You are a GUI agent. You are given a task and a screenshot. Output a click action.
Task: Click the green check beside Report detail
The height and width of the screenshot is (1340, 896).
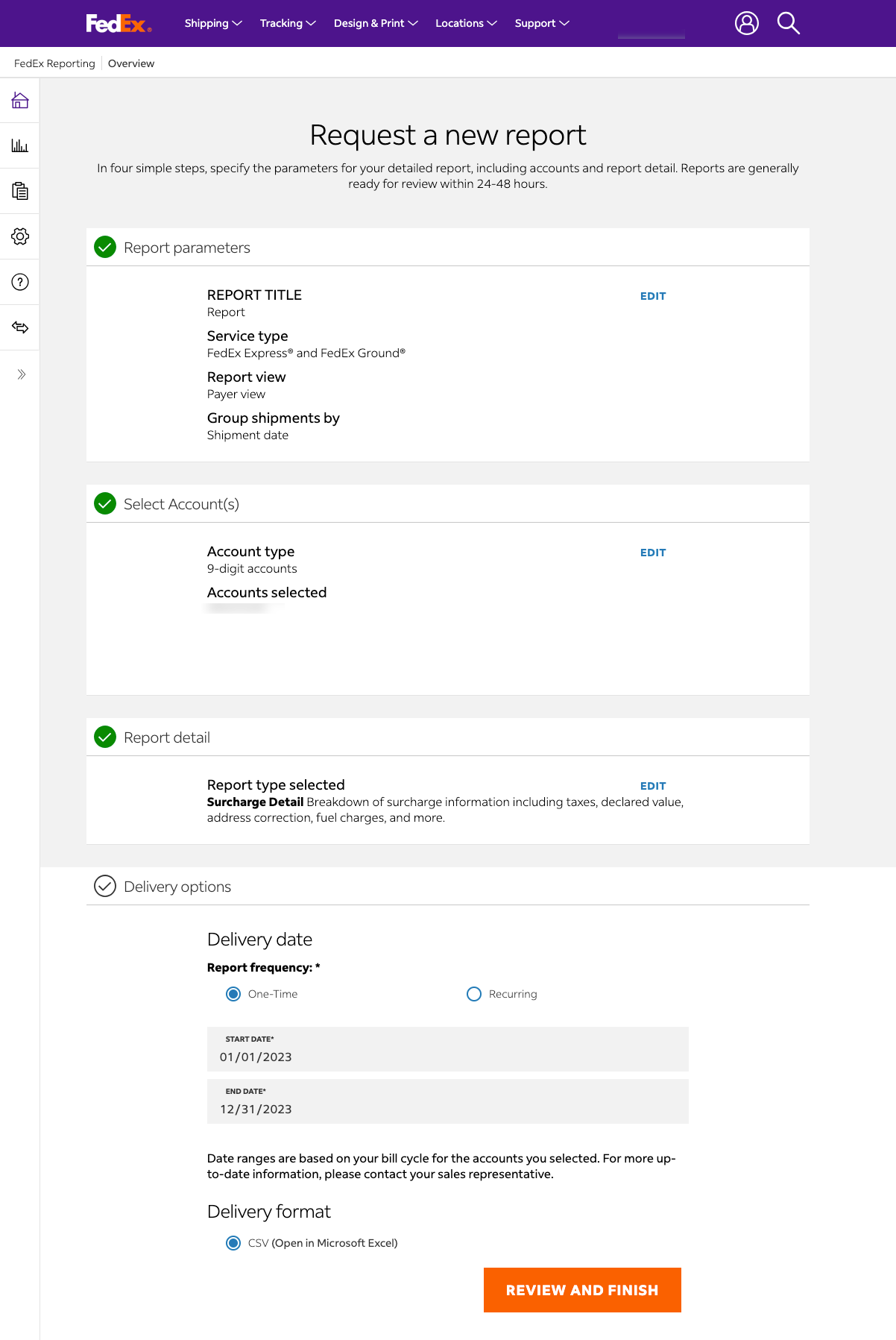coord(105,737)
